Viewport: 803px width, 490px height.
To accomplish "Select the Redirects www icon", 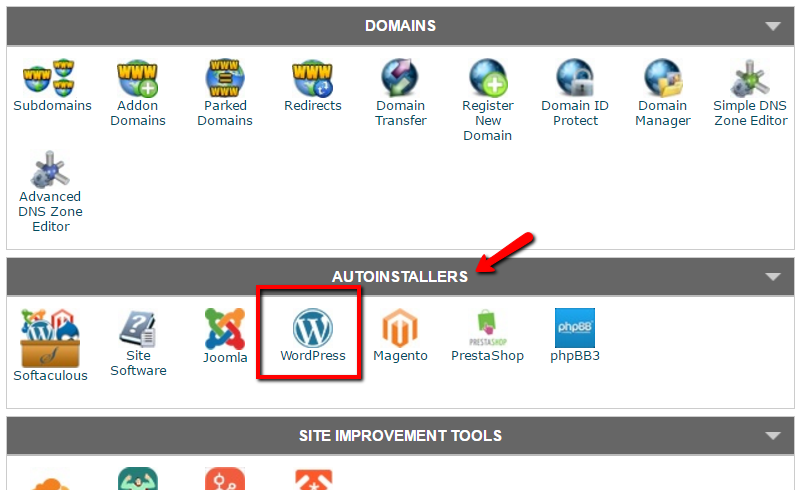I will point(312,78).
